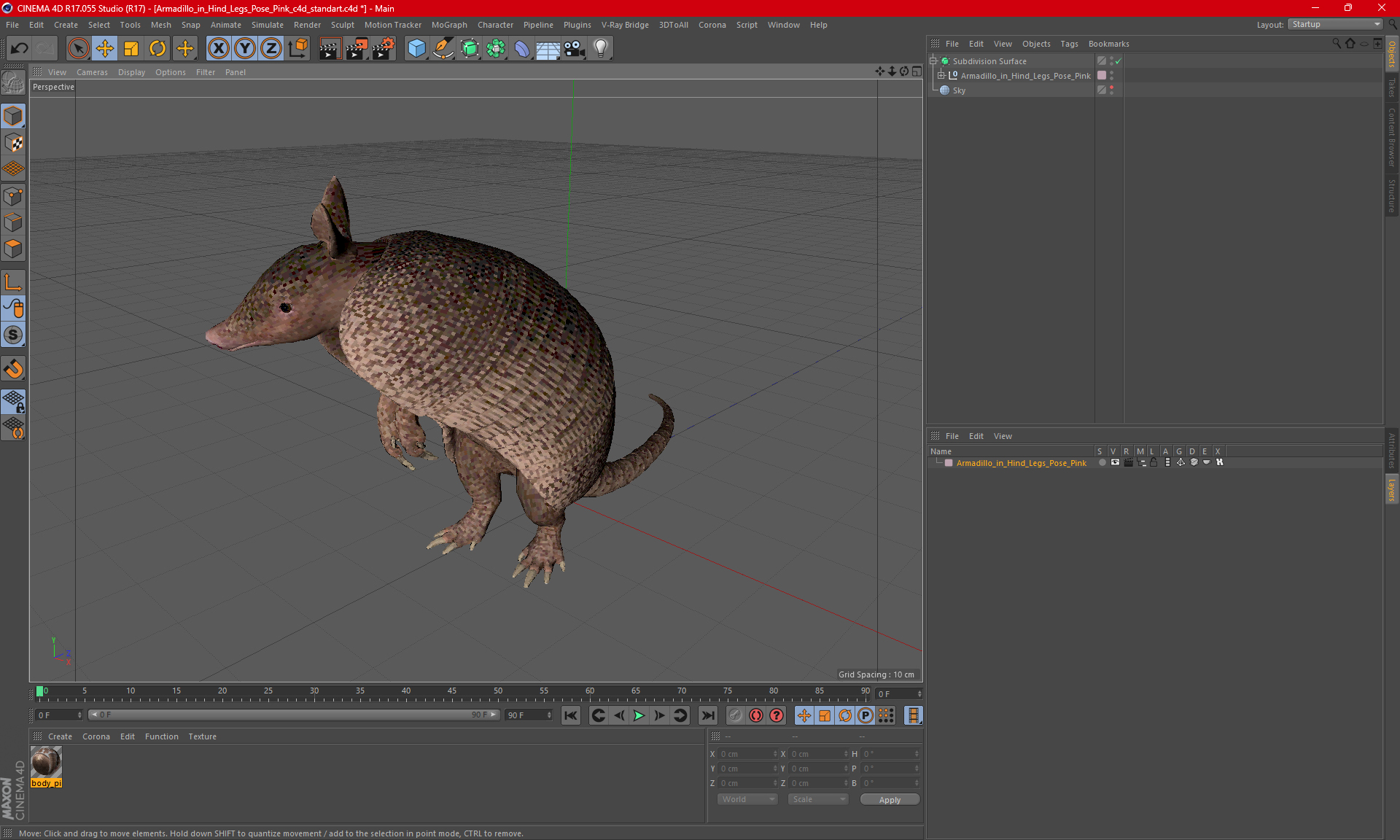Play the animation forward
Viewport: 1400px width, 840px height.
[639, 715]
